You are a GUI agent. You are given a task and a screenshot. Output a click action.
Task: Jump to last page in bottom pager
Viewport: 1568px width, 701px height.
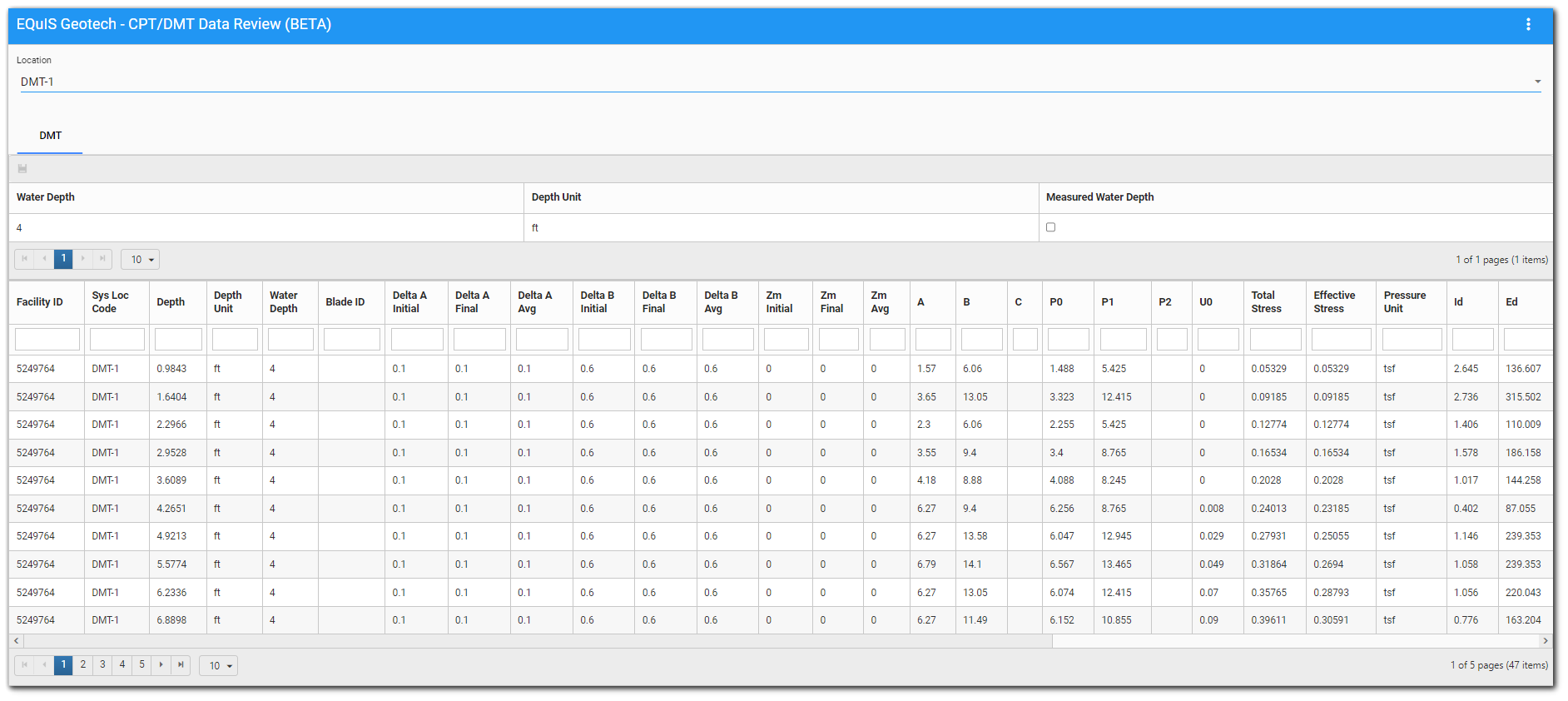(181, 665)
